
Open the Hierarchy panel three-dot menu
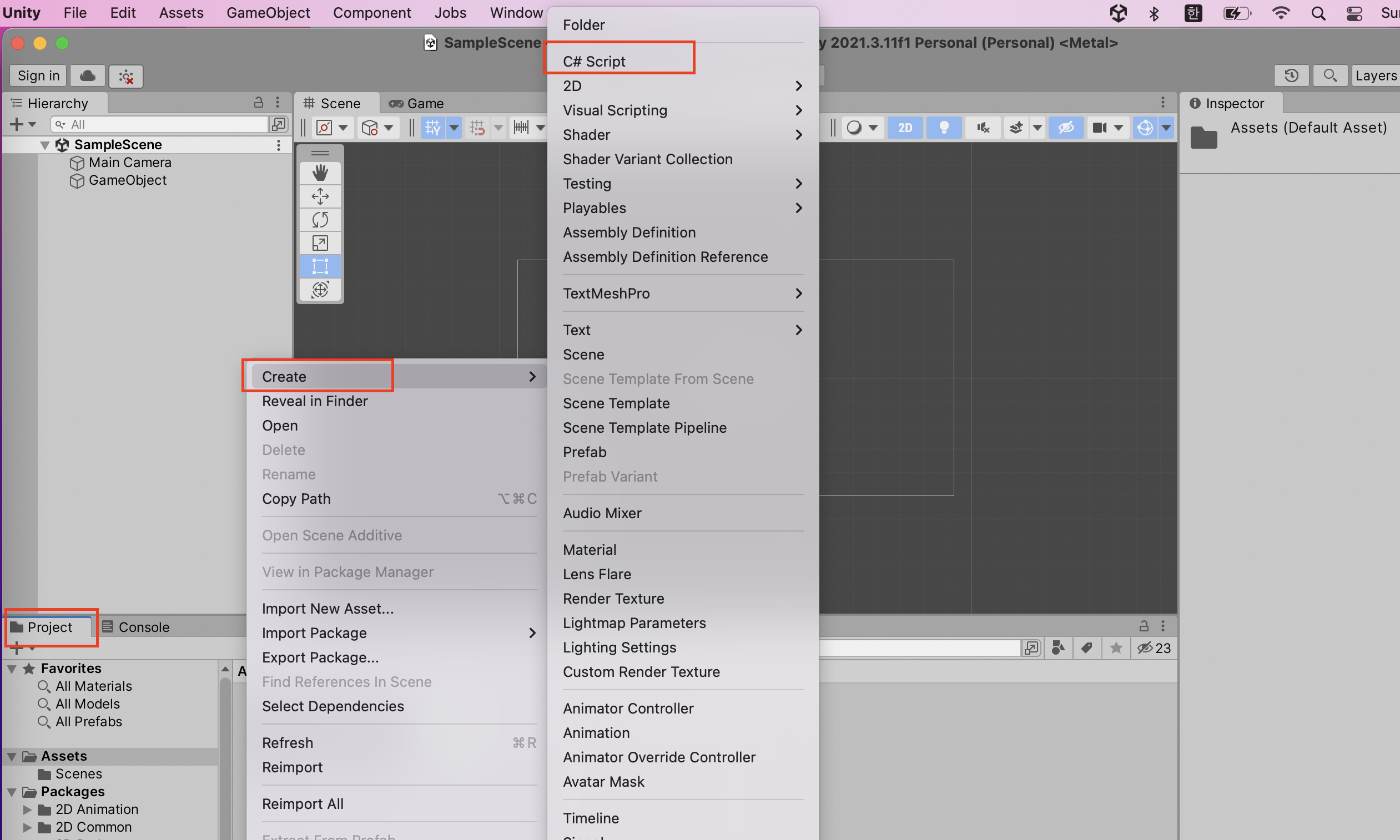pyautogui.click(x=278, y=103)
